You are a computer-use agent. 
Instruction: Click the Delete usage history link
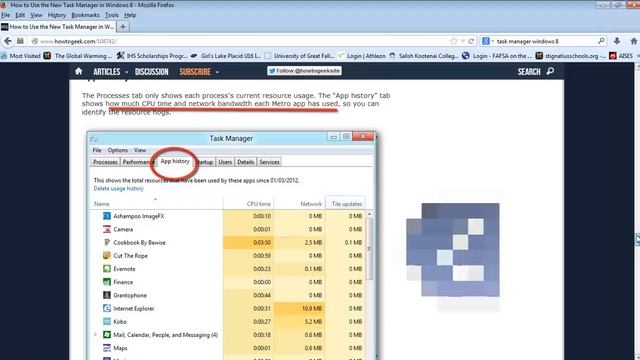click(x=119, y=189)
